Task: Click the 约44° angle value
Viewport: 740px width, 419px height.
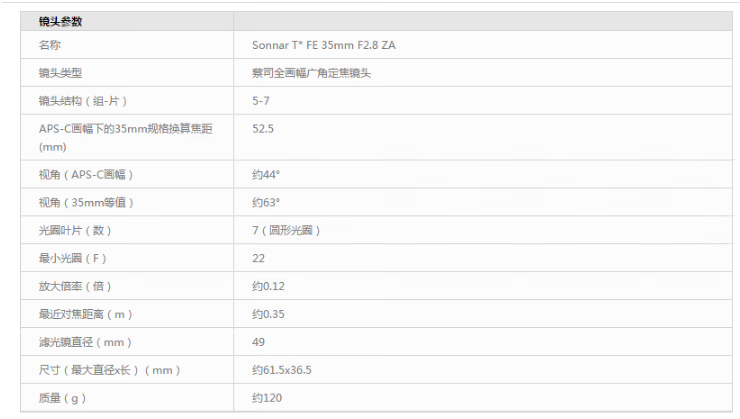Action: click(266, 174)
